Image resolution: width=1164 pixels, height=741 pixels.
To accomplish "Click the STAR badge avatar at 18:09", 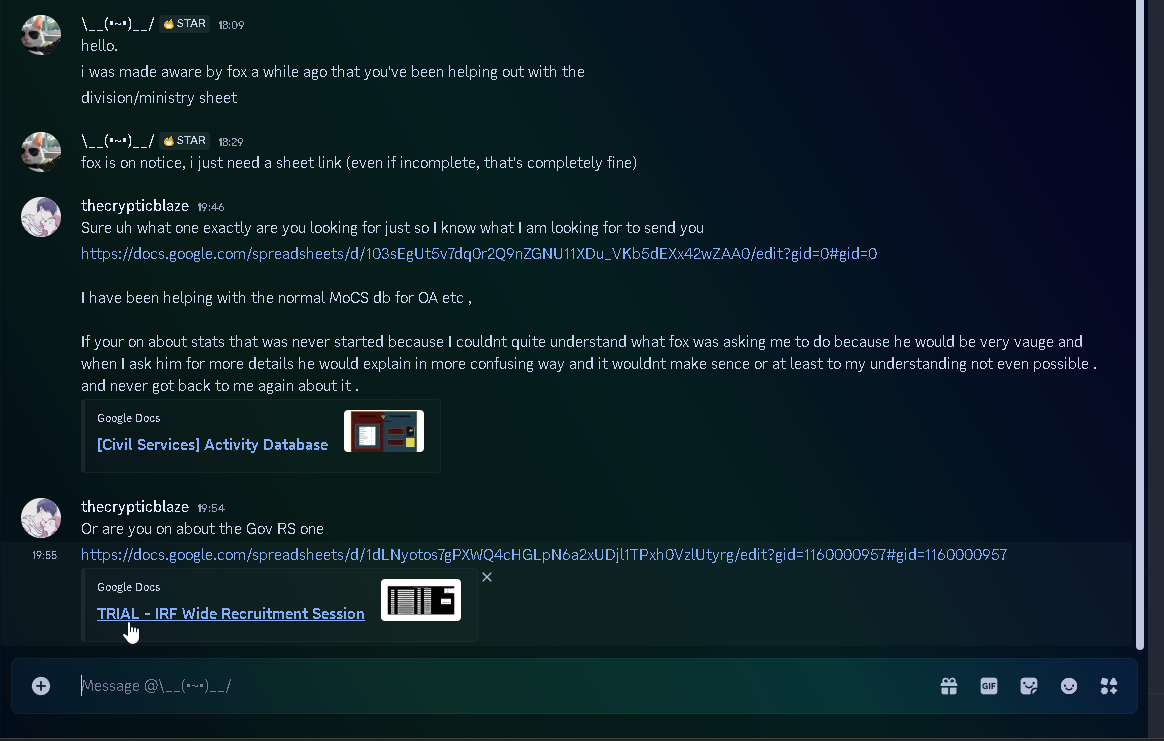I will tap(41, 34).
